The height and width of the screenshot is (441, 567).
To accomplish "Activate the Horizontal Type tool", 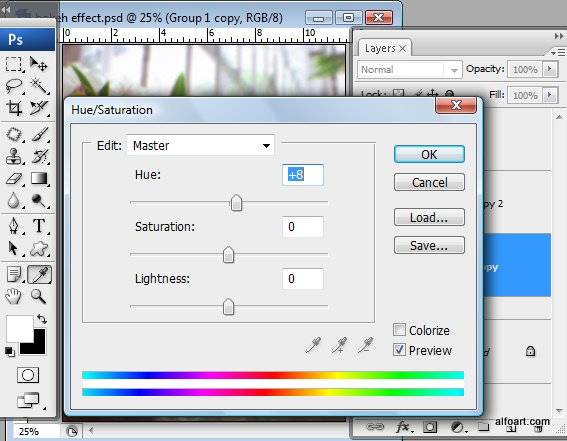I will click(x=39, y=226).
